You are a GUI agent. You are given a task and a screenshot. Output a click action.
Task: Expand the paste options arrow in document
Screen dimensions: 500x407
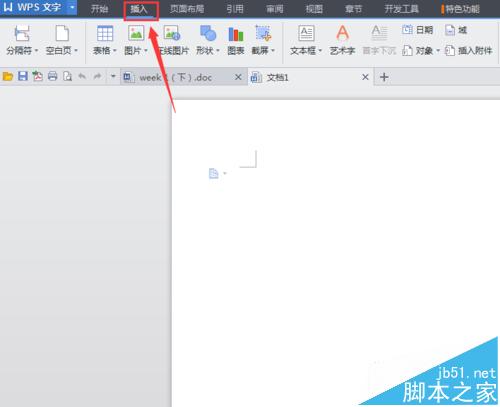(x=225, y=173)
